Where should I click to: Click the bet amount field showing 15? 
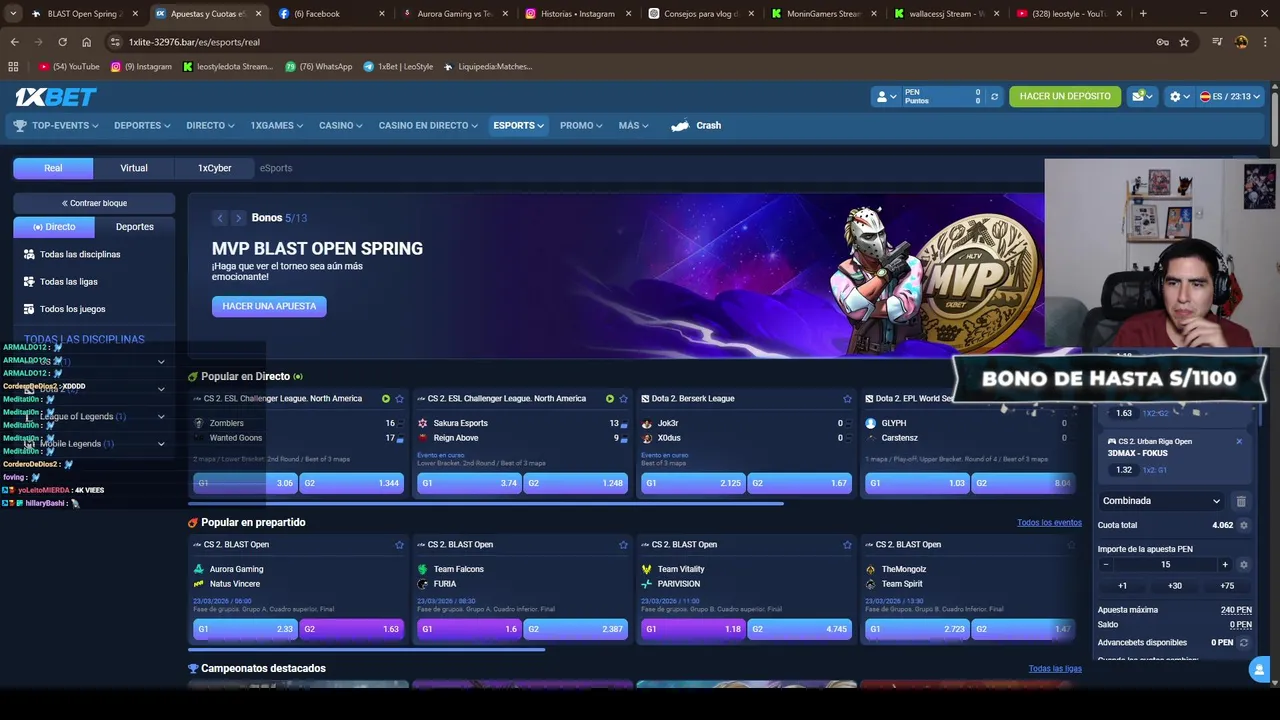point(1165,565)
